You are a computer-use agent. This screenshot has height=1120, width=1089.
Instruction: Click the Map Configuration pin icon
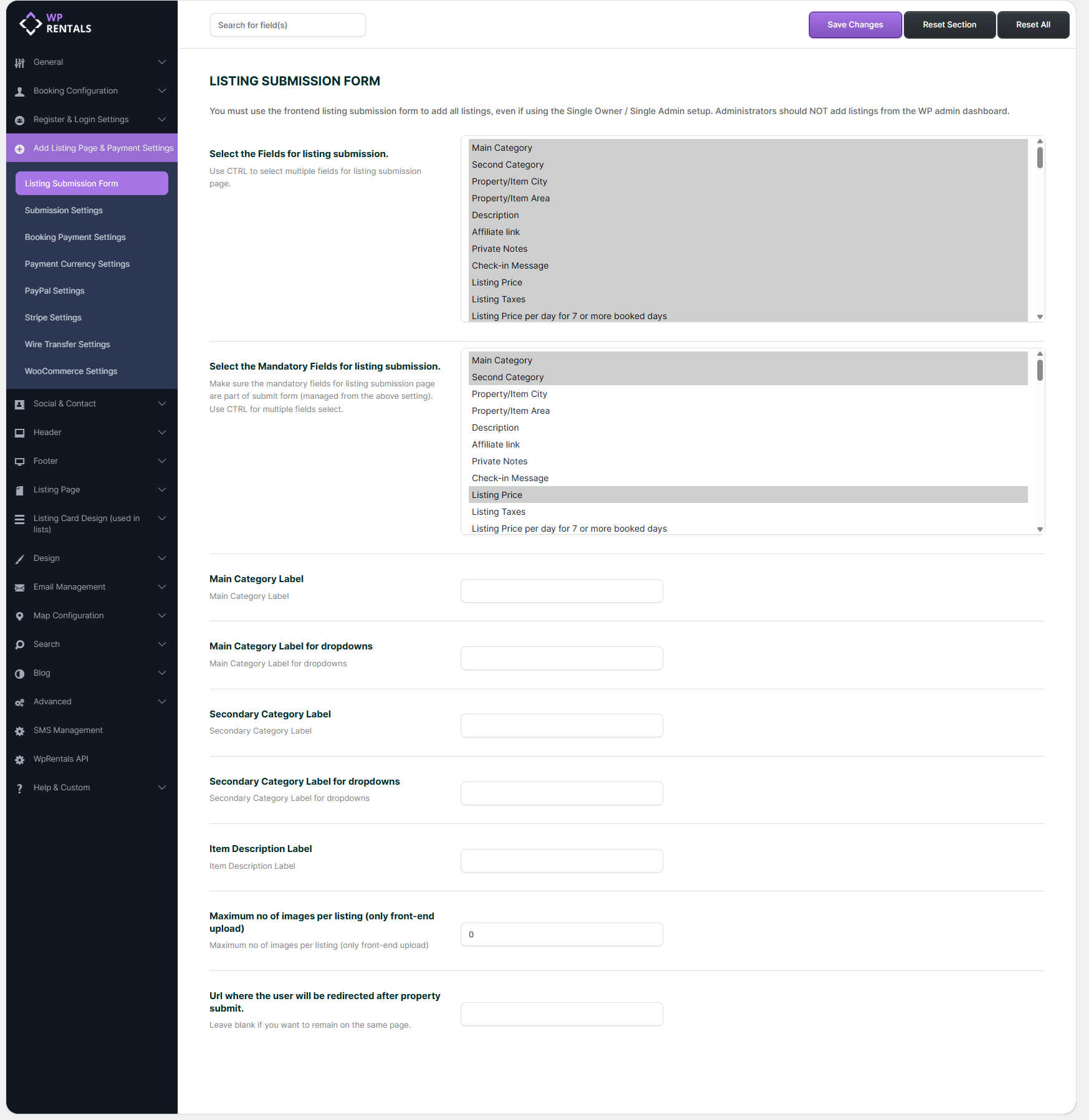[20, 616]
